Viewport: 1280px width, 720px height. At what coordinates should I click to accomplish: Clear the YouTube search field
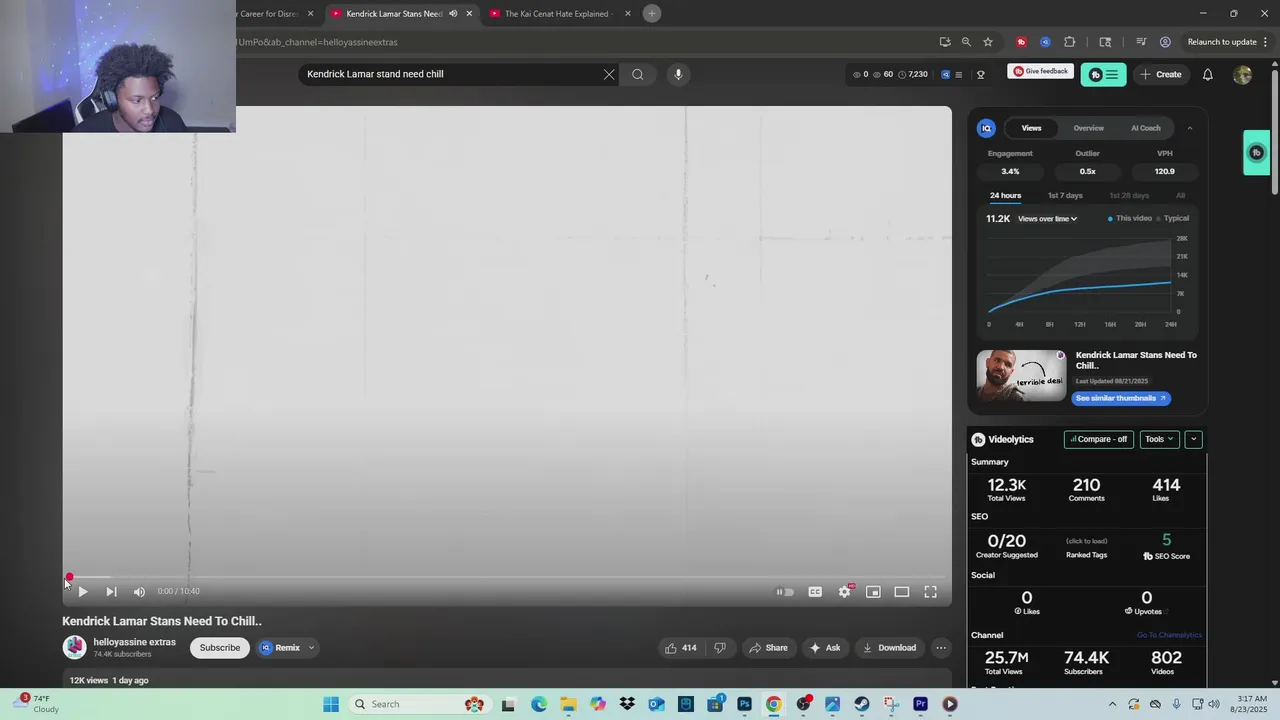pyautogui.click(x=608, y=74)
